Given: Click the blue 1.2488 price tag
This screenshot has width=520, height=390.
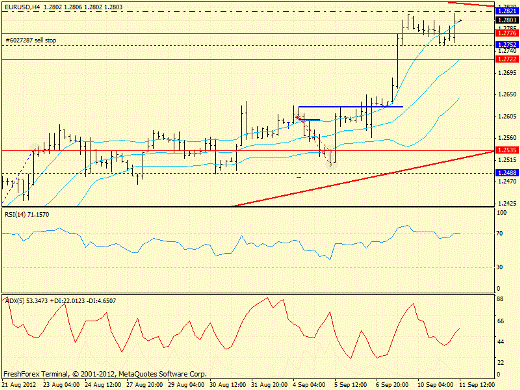Looking at the screenshot, I should click(507, 173).
